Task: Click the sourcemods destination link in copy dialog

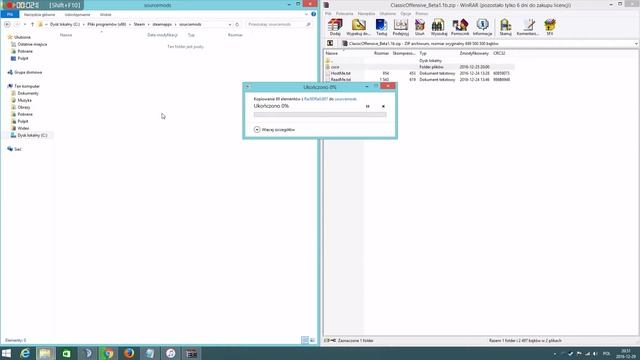Action: click(346, 99)
